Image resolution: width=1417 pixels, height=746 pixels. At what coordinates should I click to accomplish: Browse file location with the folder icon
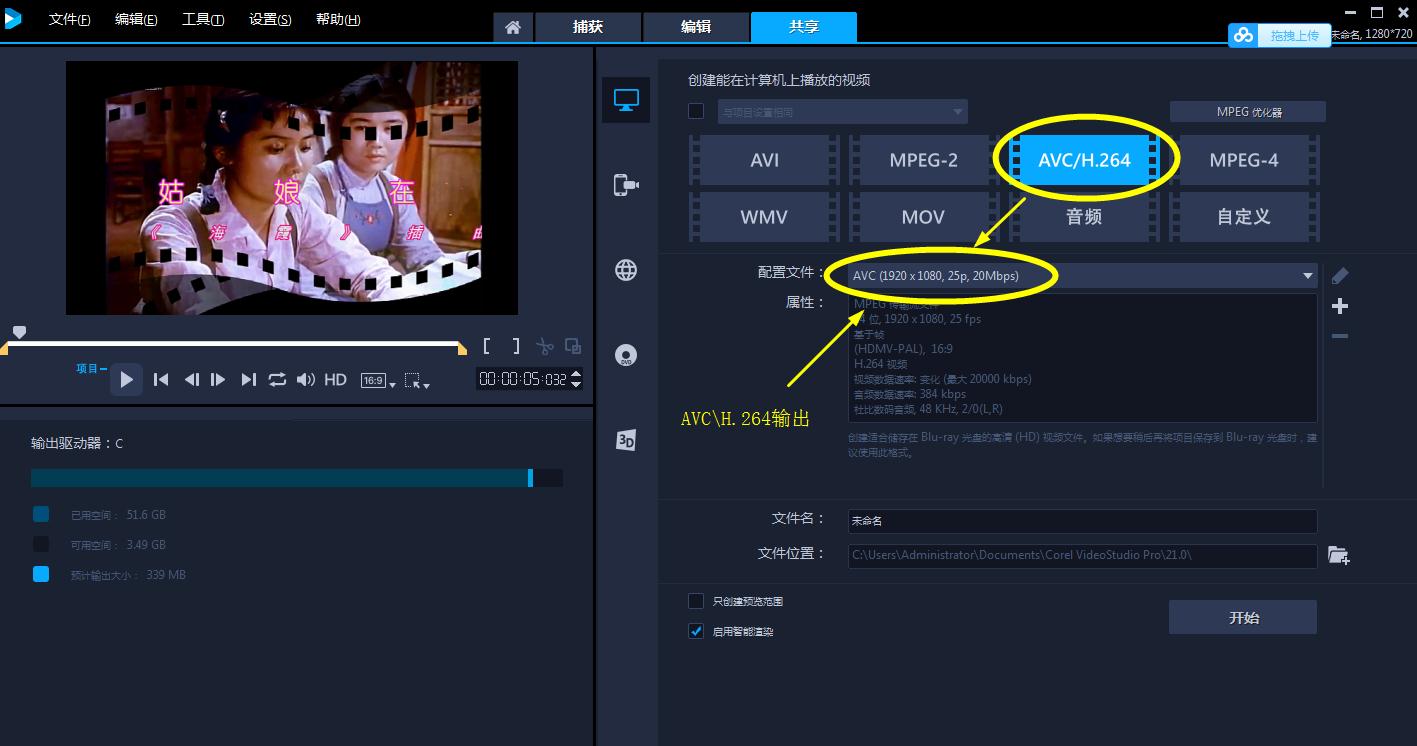coord(1338,556)
